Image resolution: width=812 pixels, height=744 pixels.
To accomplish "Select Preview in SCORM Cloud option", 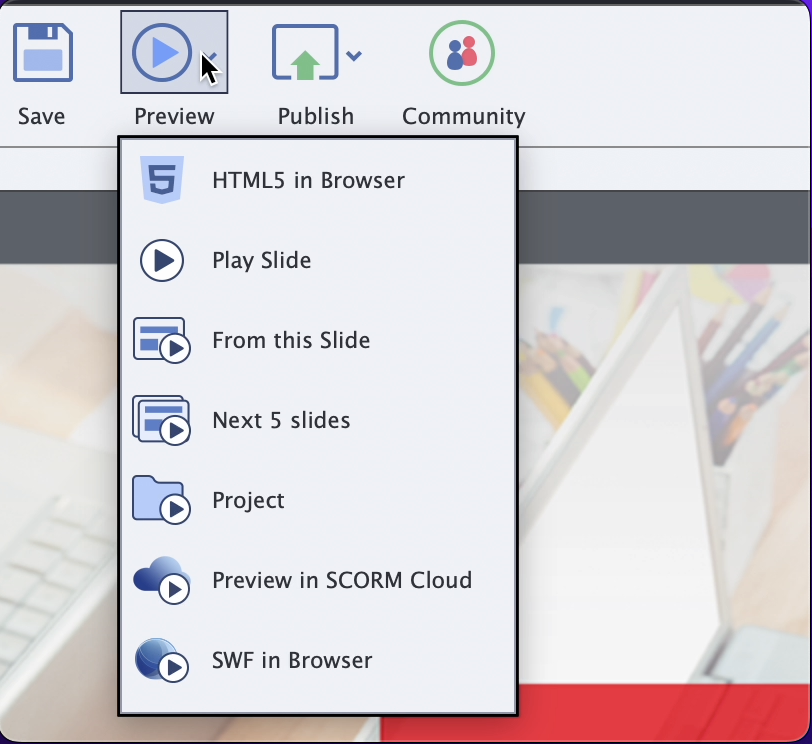I will [x=341, y=580].
